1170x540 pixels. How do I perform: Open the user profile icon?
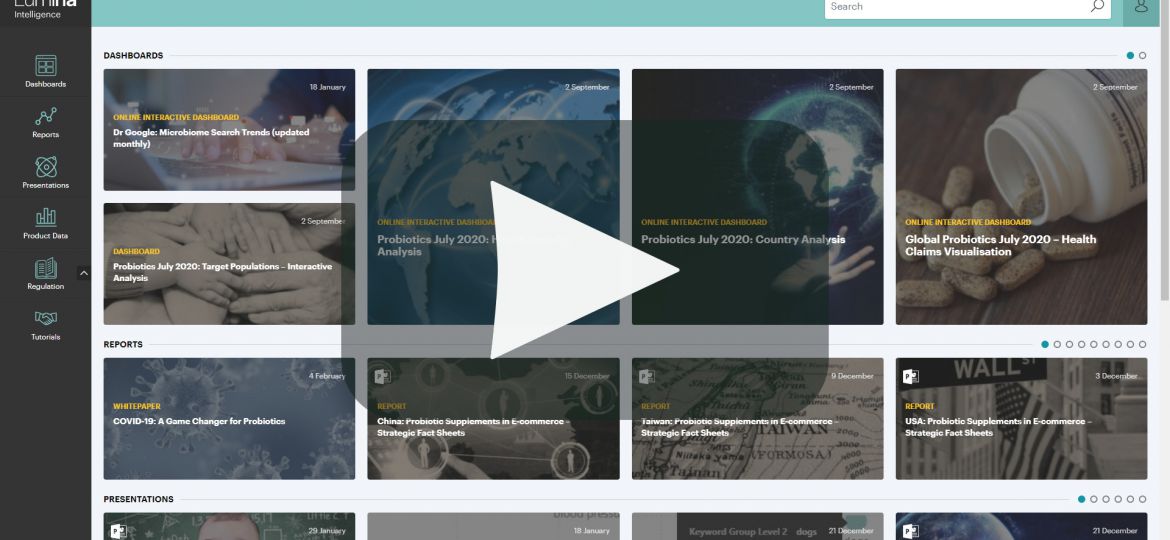[1141, 7]
